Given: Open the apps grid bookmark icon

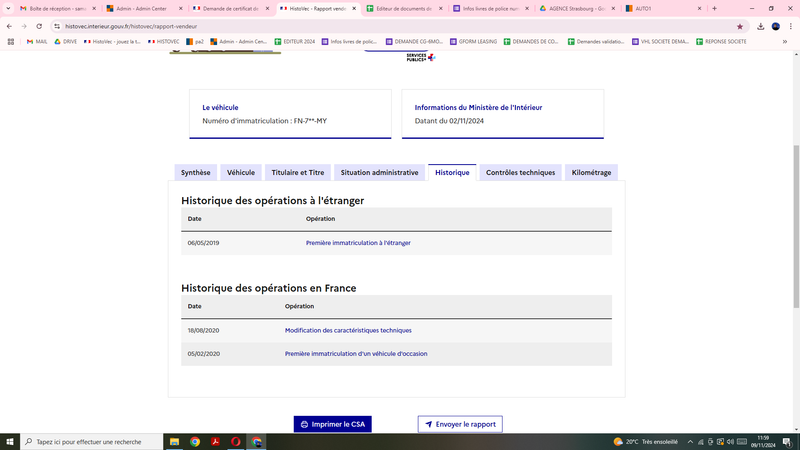Looking at the screenshot, I should click(x=11, y=42).
